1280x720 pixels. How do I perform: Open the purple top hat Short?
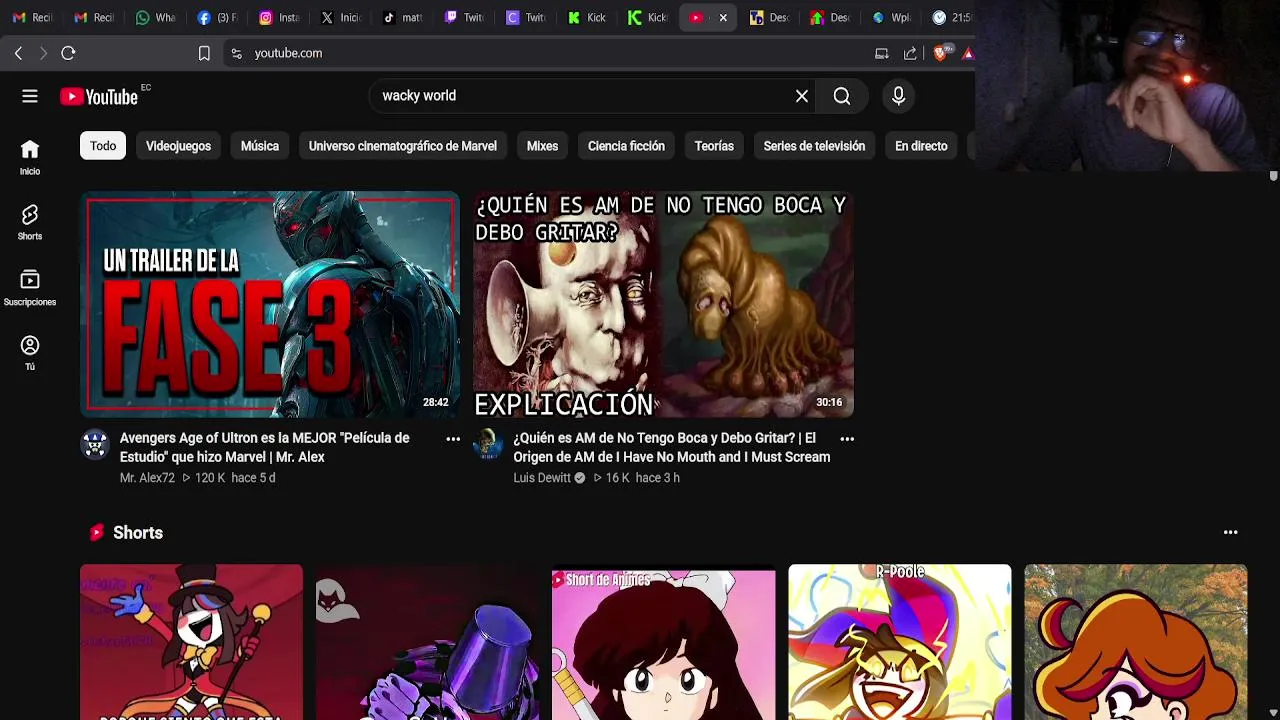click(x=427, y=642)
